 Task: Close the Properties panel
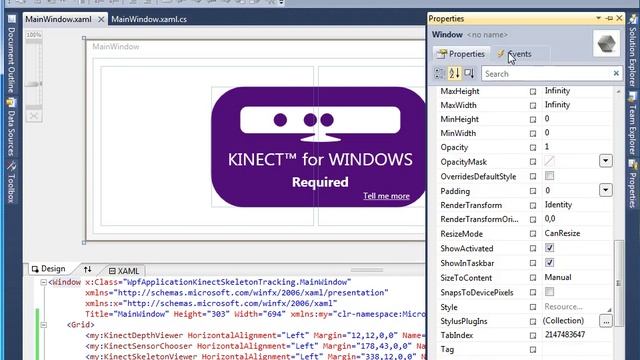[x=619, y=18]
